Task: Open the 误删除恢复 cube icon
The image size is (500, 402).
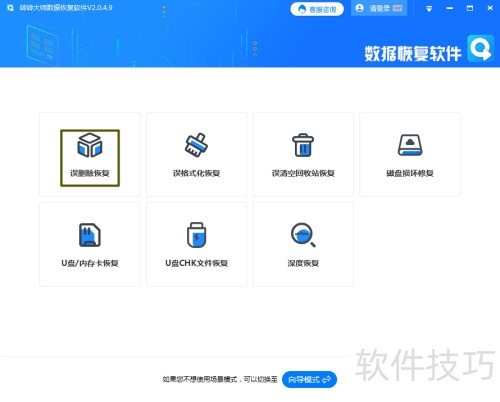Action: tap(90, 145)
